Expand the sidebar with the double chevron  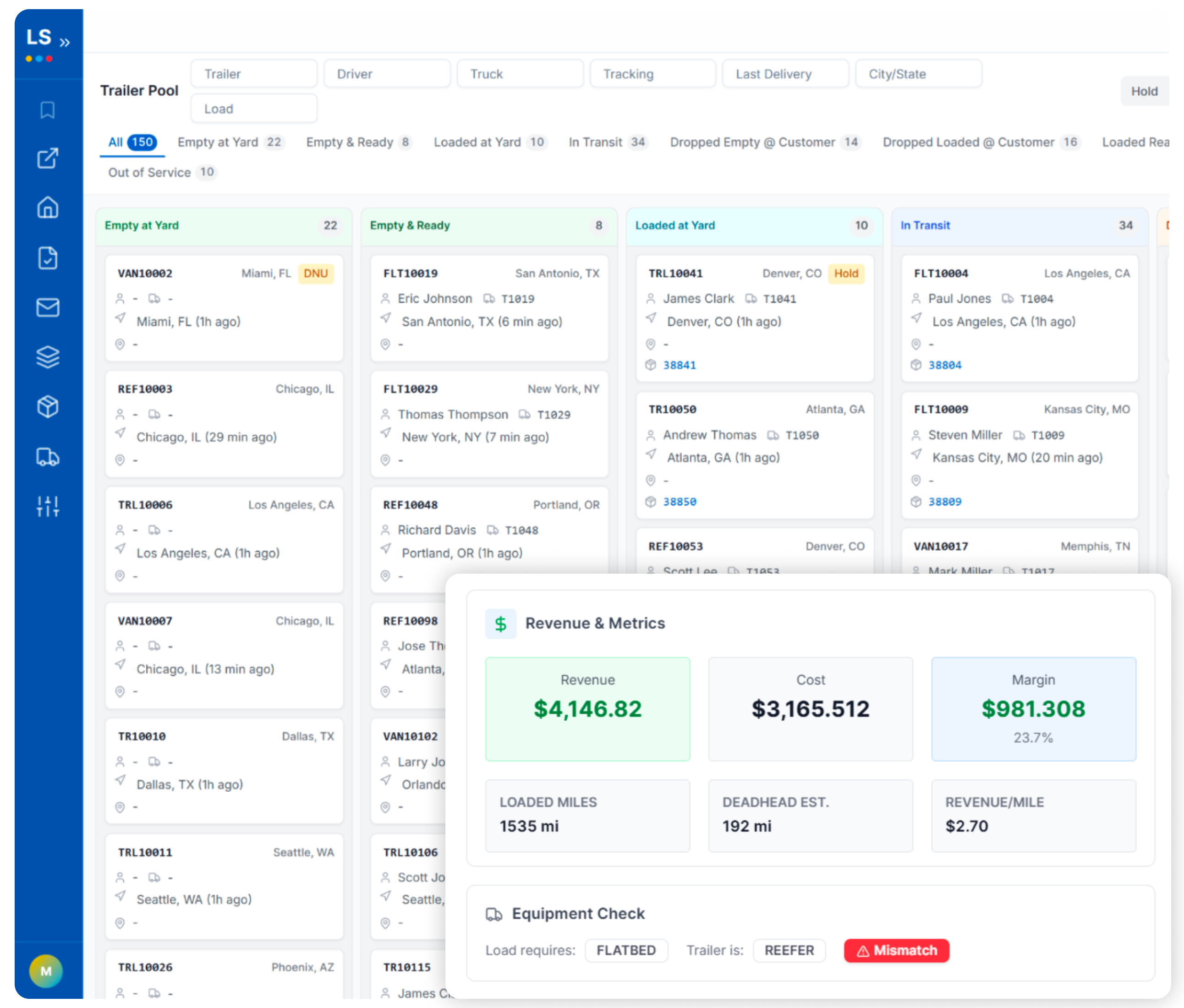[65, 42]
